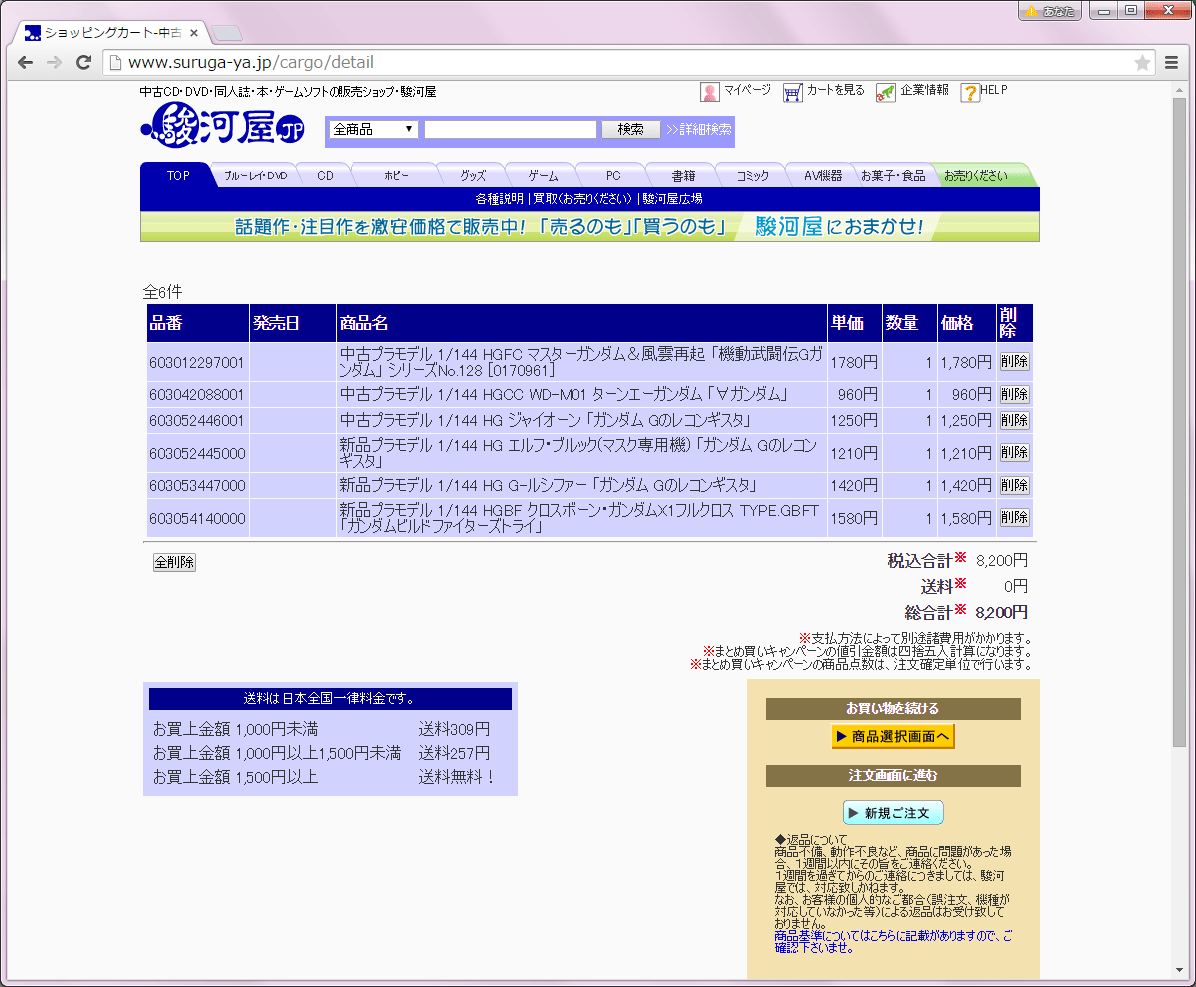Click the HELP text link
The width and height of the screenshot is (1196, 987).
pyautogui.click(x=994, y=90)
